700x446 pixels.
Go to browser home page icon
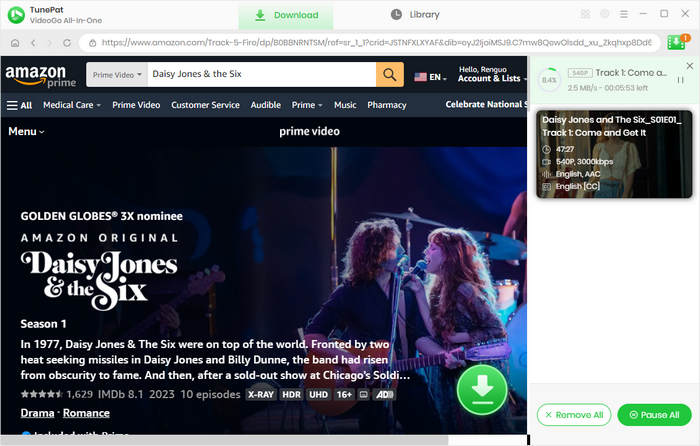[x=15, y=43]
